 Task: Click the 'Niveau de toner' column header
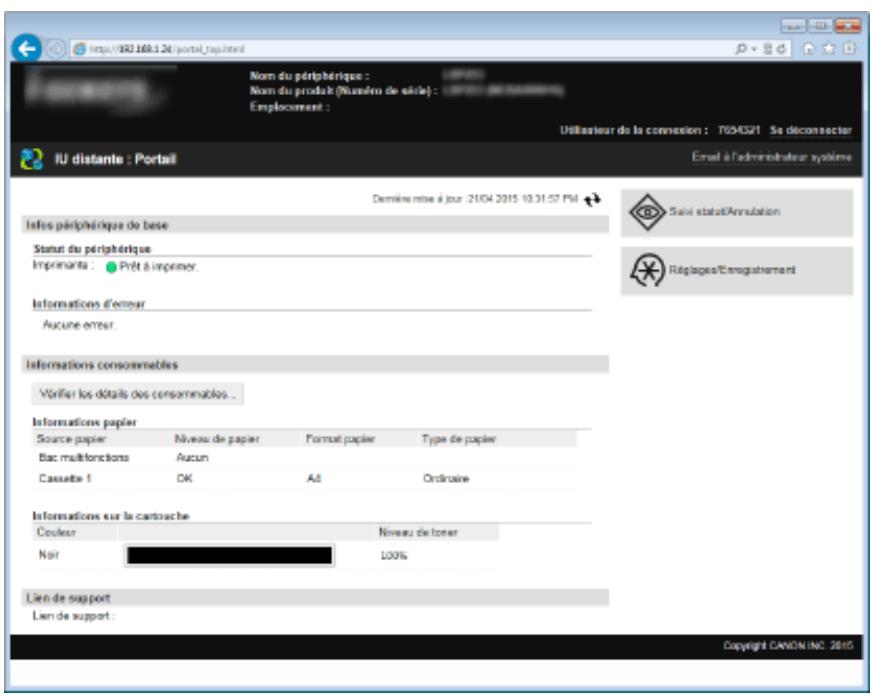(x=418, y=533)
